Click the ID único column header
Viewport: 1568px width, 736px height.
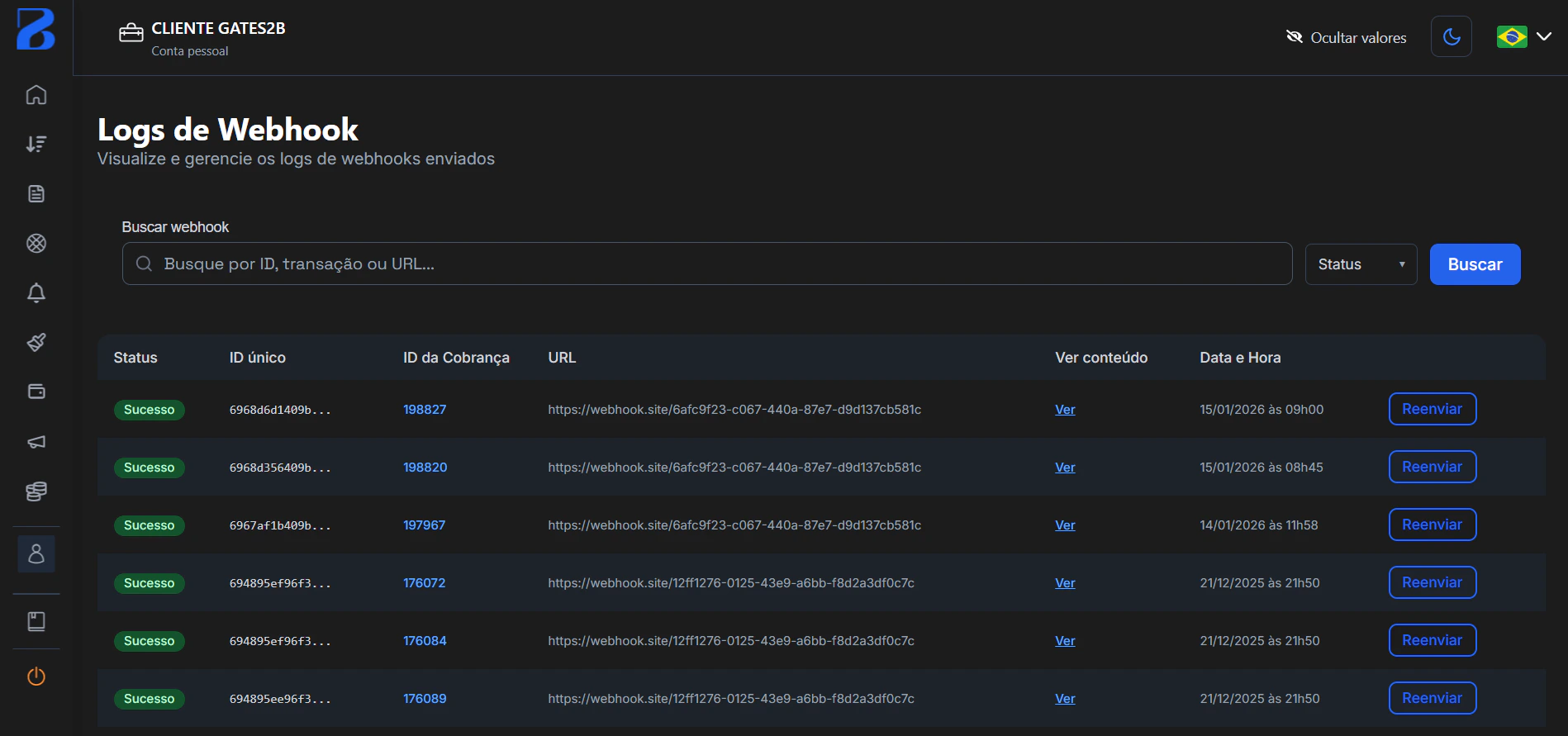click(258, 358)
